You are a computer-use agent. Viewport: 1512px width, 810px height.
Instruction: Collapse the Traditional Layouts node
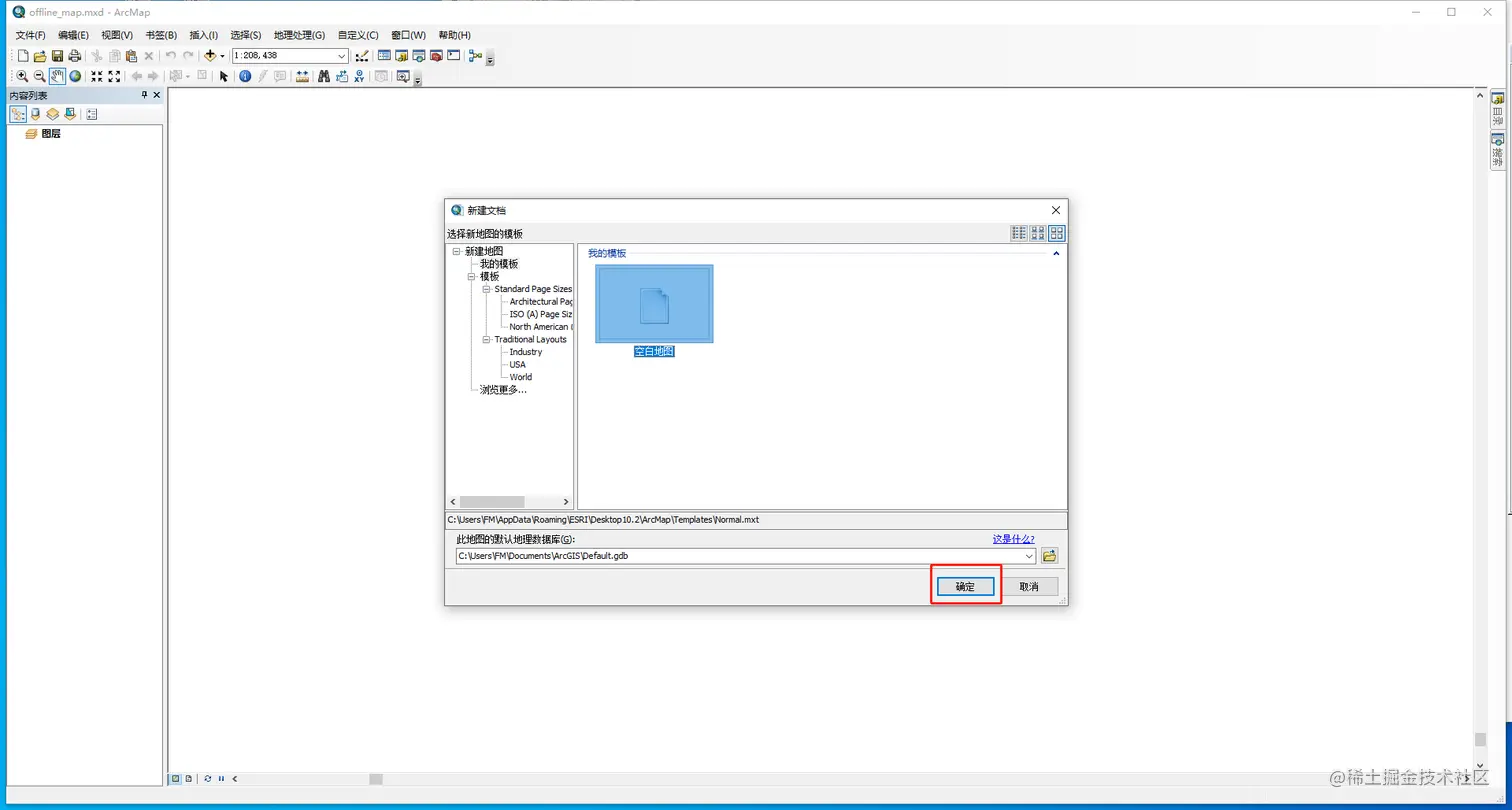[487, 339]
